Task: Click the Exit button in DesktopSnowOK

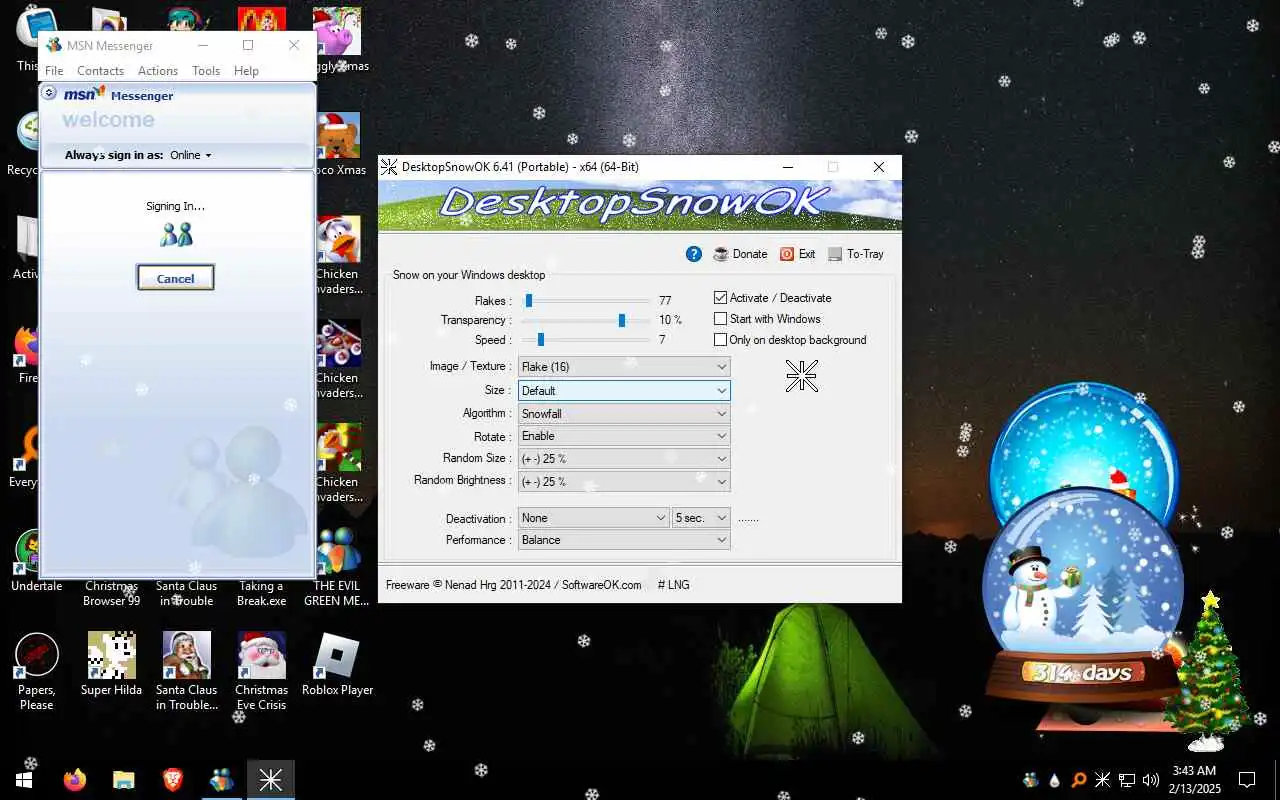Action: [x=797, y=254]
